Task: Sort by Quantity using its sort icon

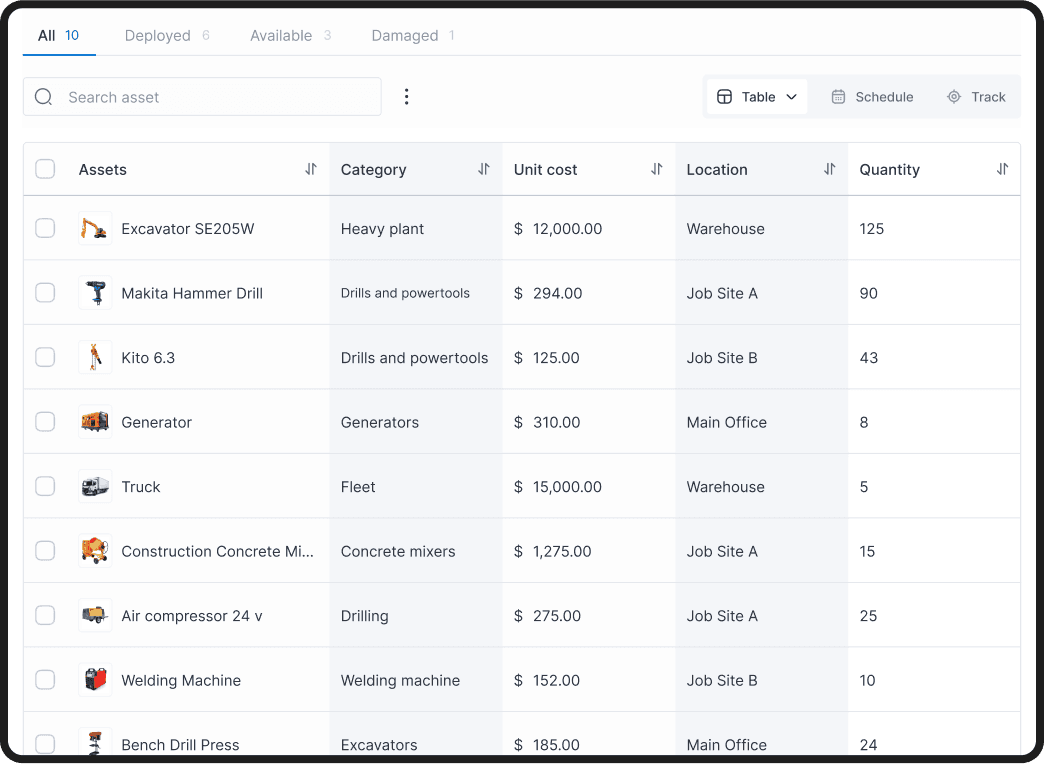Action: coord(1002,169)
